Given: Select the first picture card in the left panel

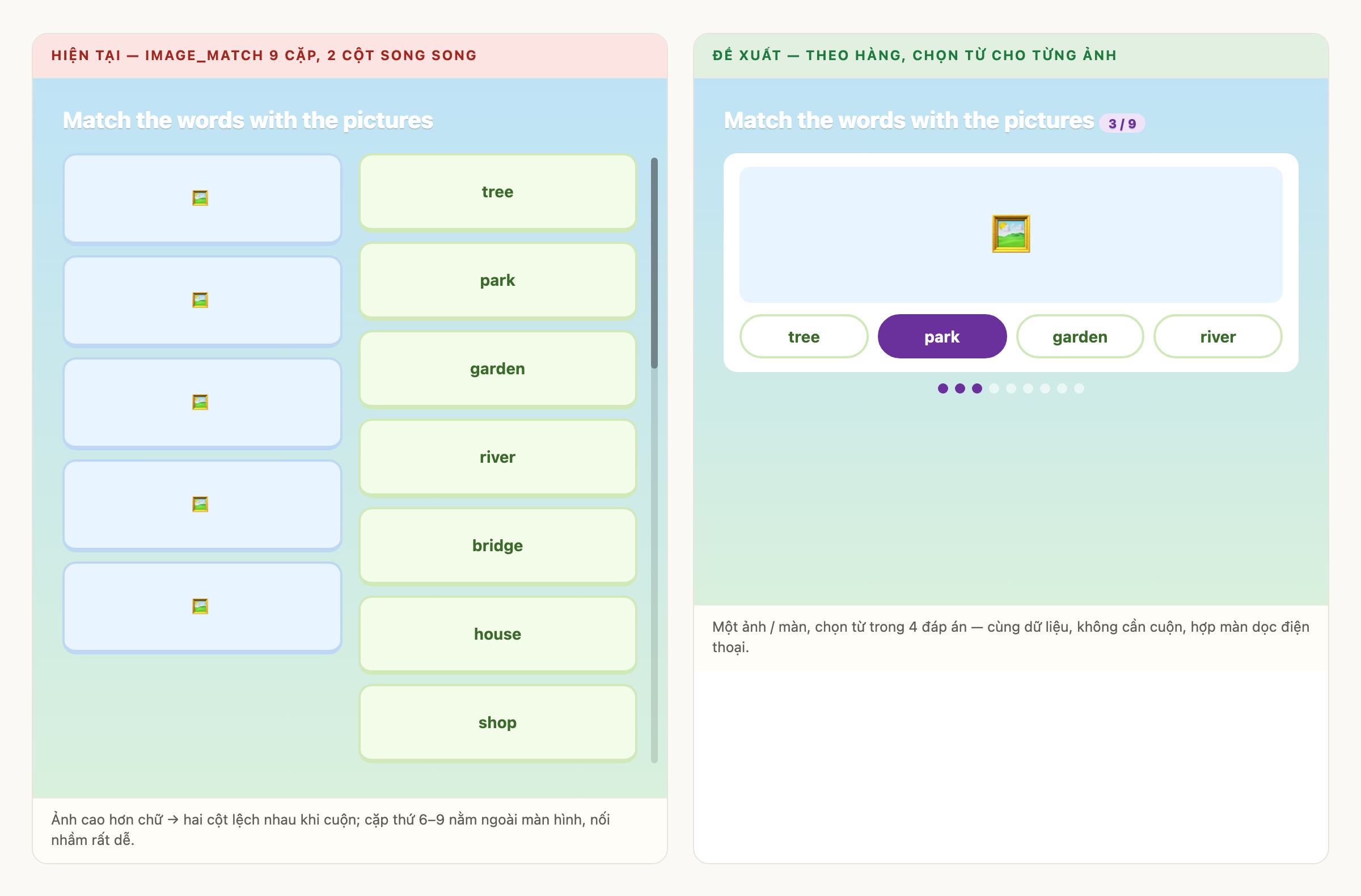Looking at the screenshot, I should [202, 199].
